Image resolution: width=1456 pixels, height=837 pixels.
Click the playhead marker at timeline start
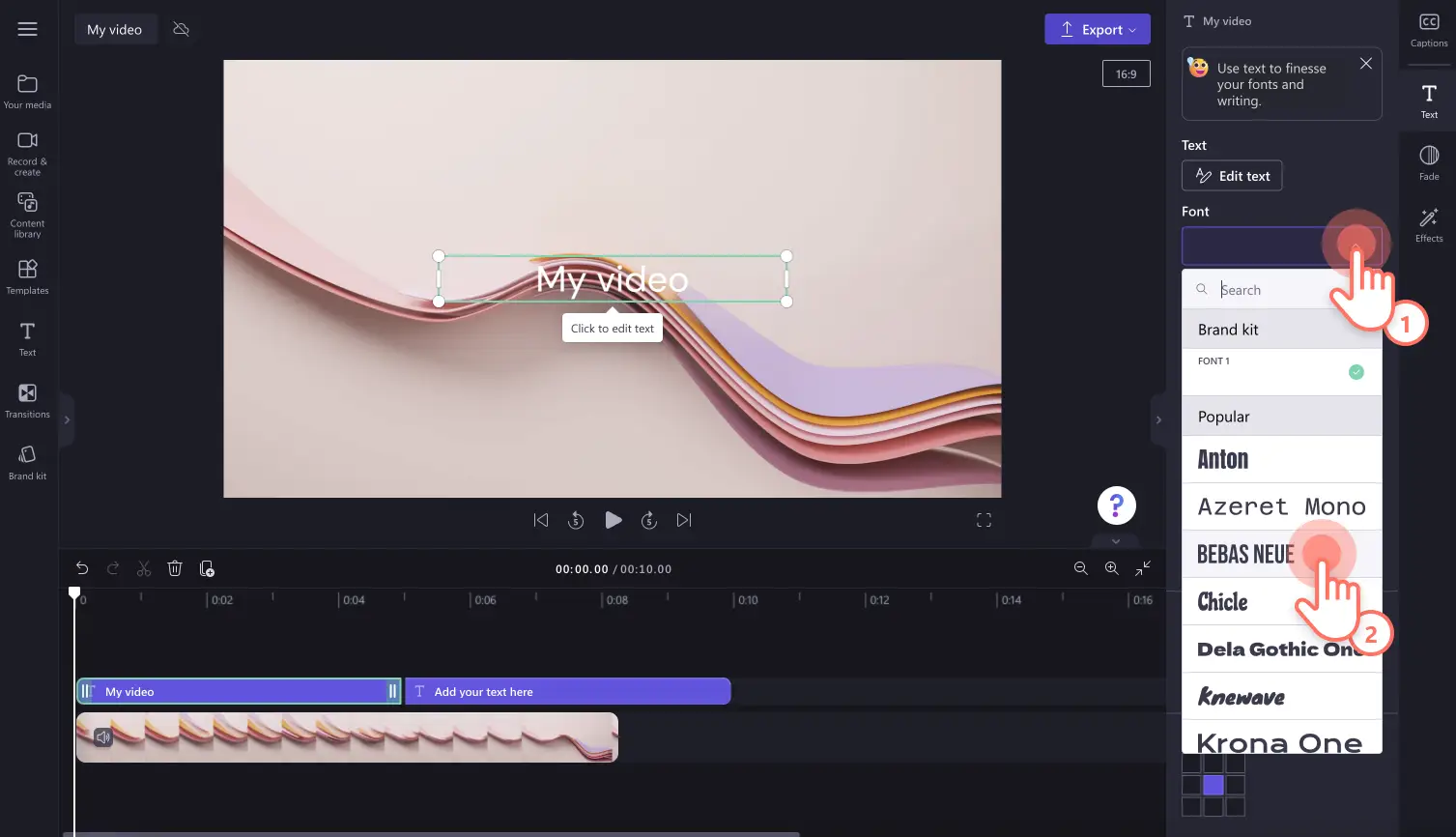coord(74,592)
